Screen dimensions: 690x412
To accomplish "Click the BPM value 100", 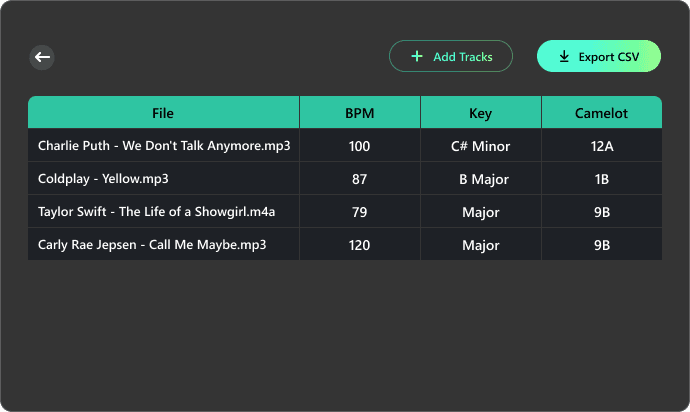I will click(360, 146).
